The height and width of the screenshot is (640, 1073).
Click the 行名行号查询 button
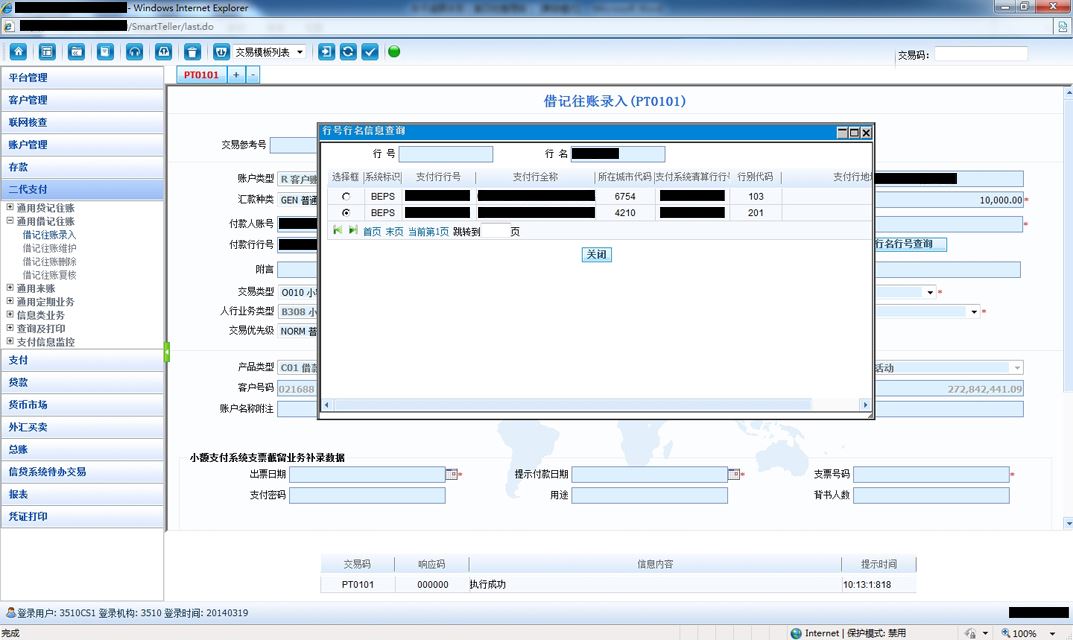coord(910,244)
